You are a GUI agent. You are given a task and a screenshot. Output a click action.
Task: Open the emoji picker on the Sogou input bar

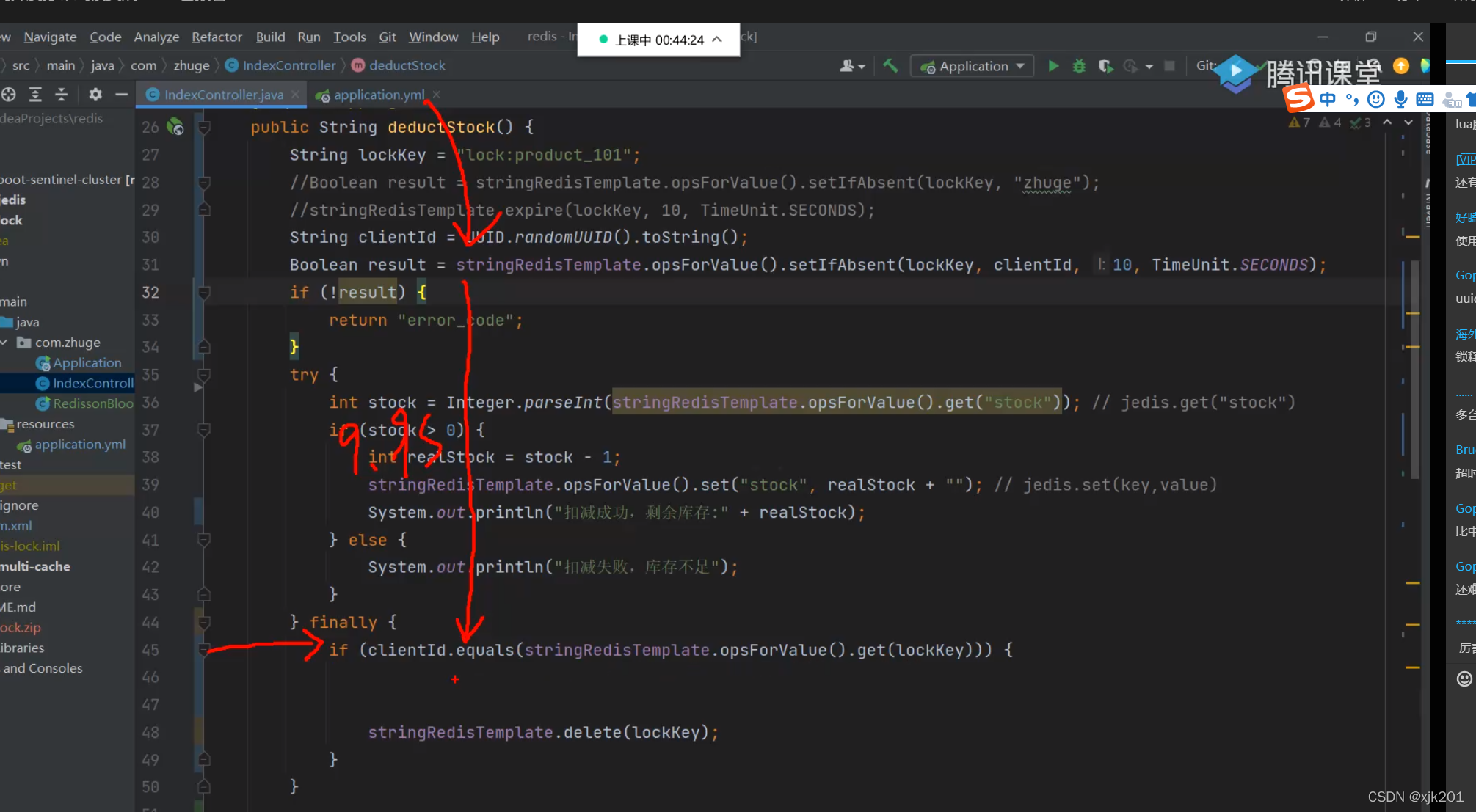(1375, 99)
